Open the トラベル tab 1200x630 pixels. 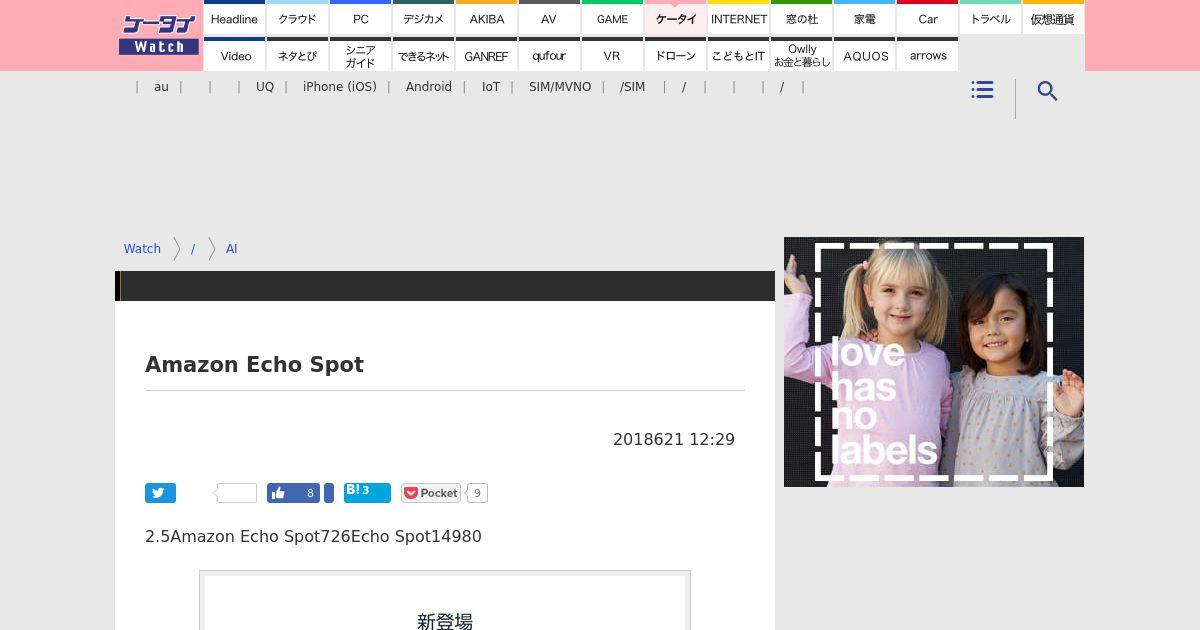click(991, 18)
